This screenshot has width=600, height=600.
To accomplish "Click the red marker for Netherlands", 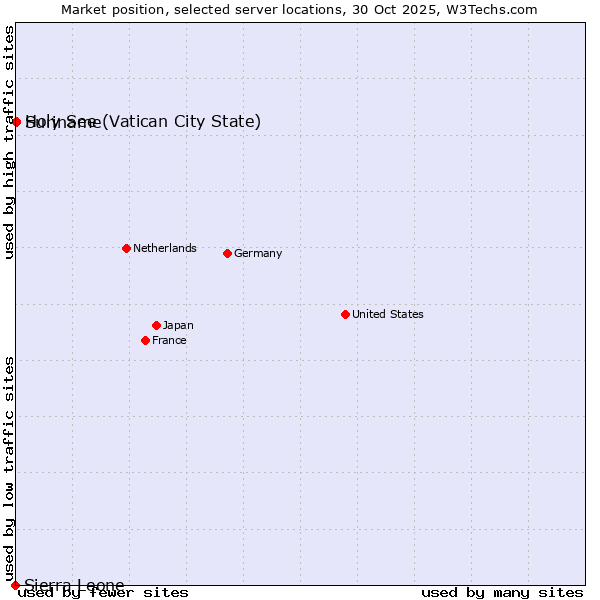I will point(126,248).
